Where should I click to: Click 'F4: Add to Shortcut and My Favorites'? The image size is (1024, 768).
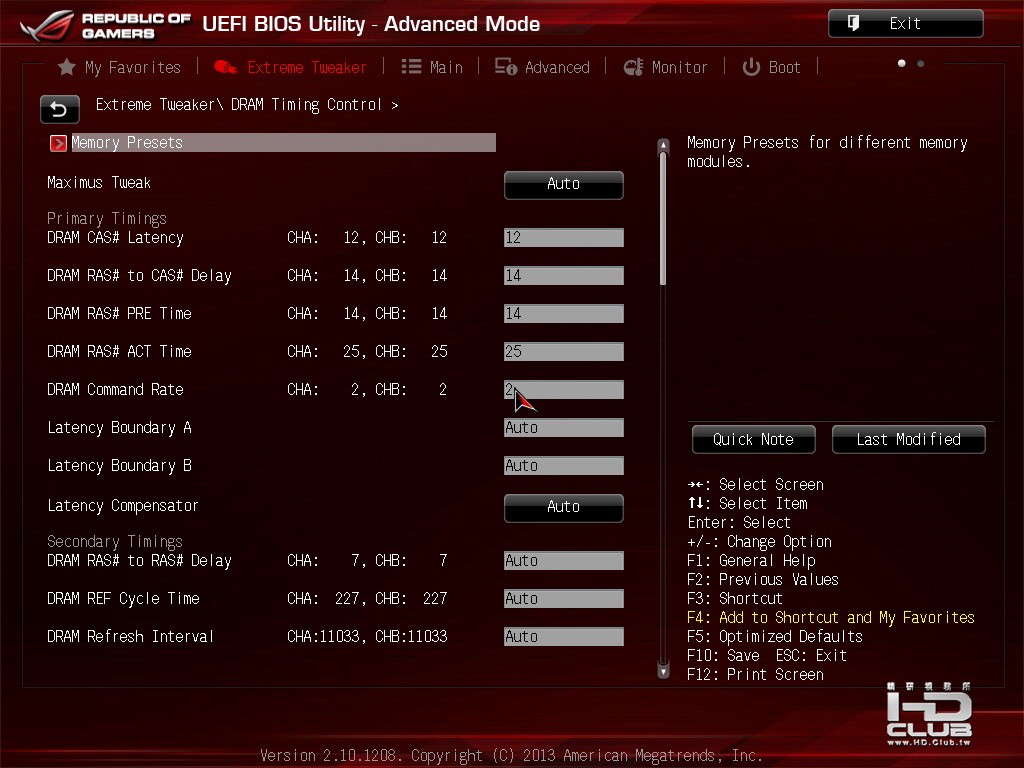point(831,618)
